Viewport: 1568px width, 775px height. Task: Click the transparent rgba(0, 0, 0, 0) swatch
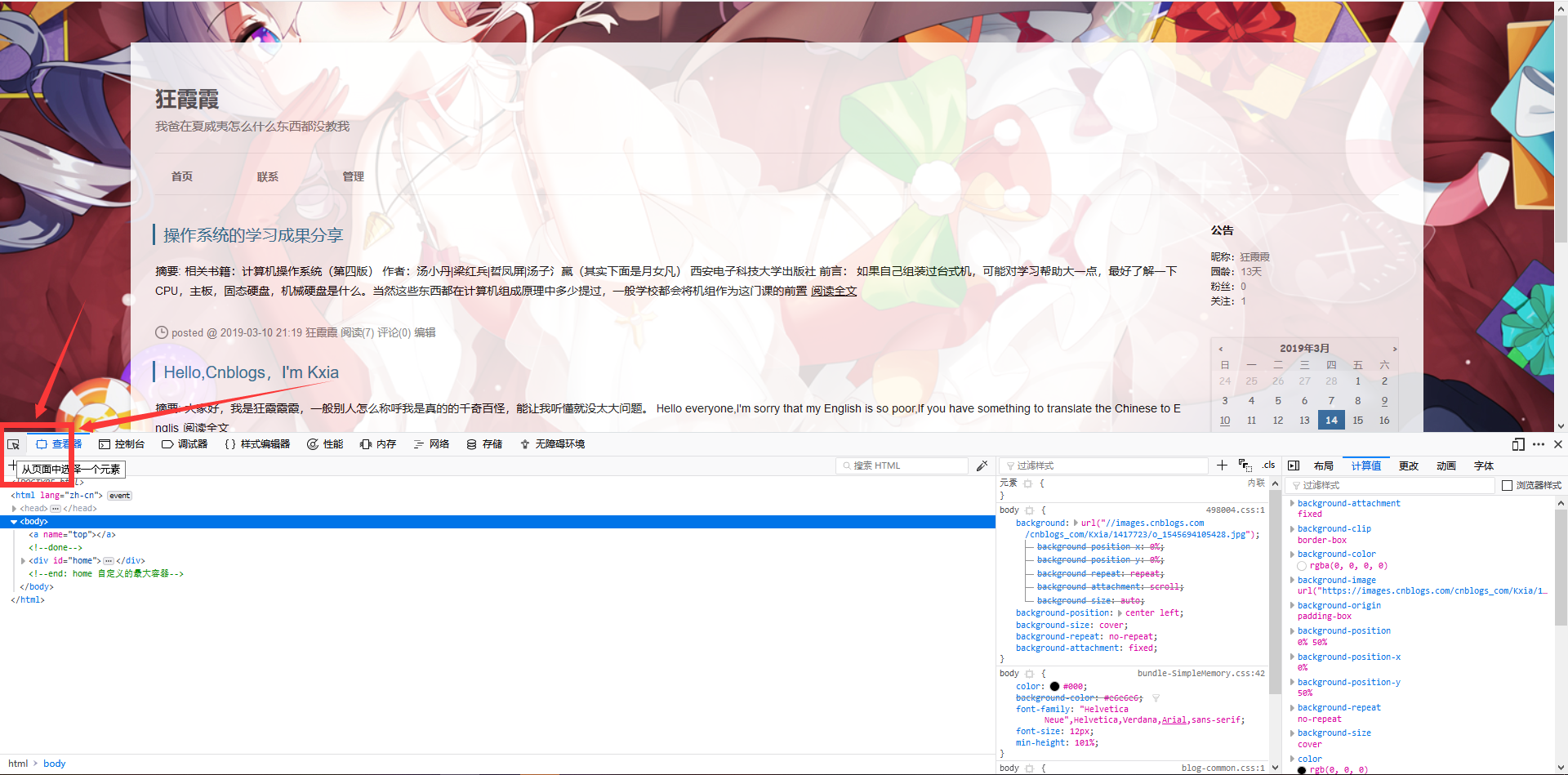click(x=1302, y=566)
